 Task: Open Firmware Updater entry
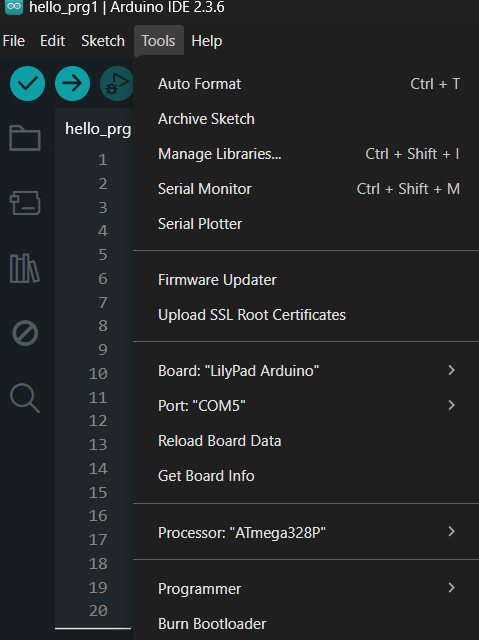pyautogui.click(x=306, y=280)
